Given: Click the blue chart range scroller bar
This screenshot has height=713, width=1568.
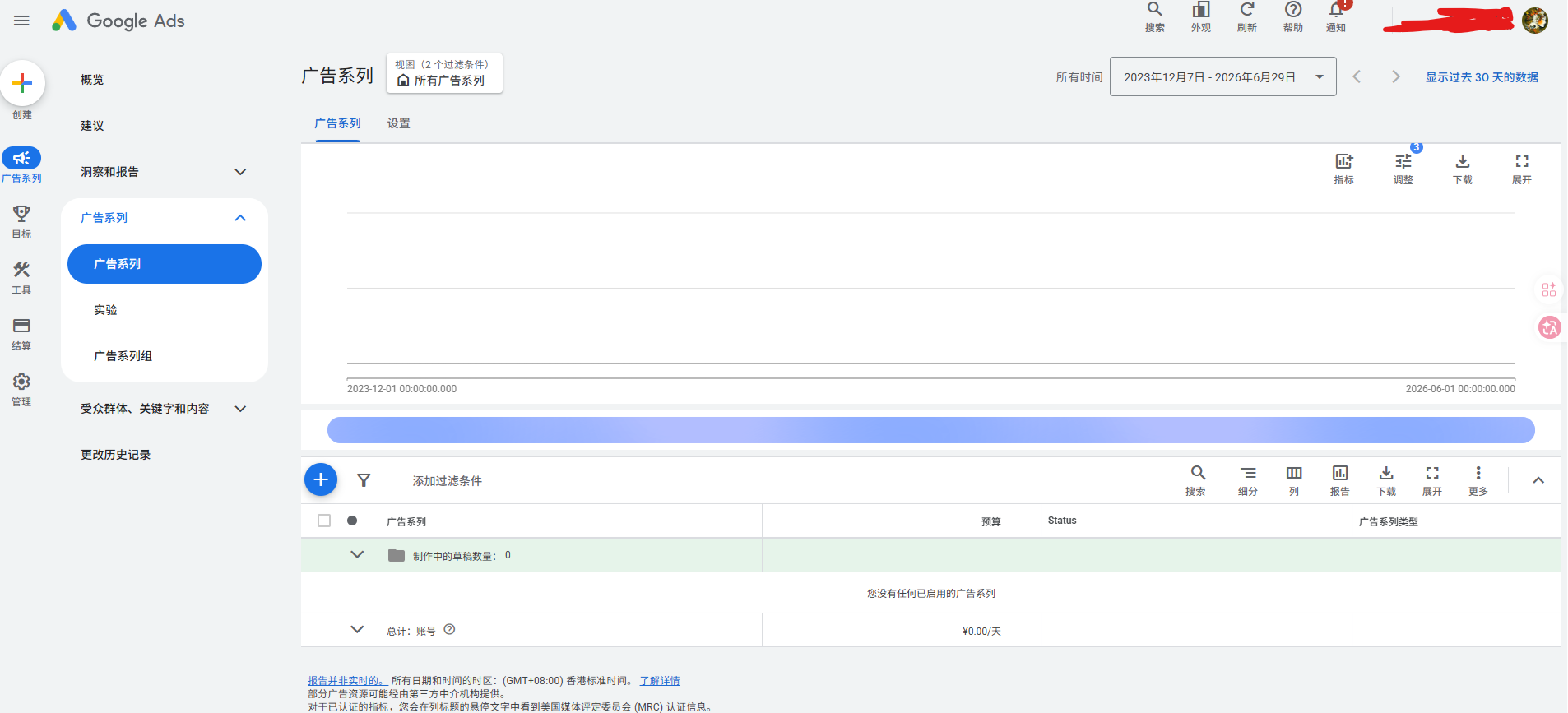Looking at the screenshot, I should 930,429.
